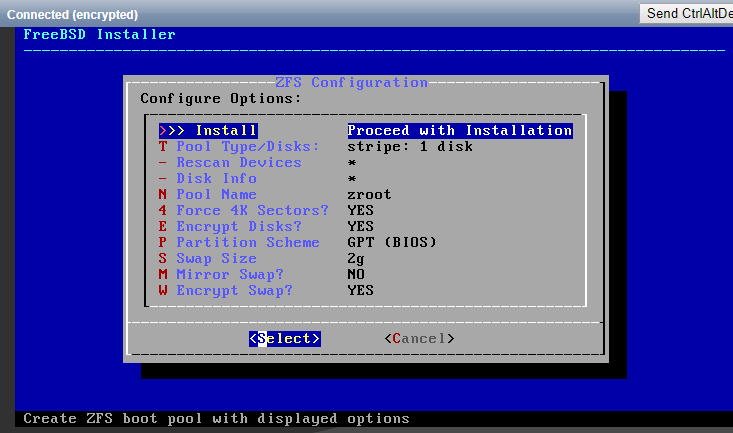The height and width of the screenshot is (433, 733).
Task: Toggle Force 4K Sectors option
Action: [x=244, y=210]
